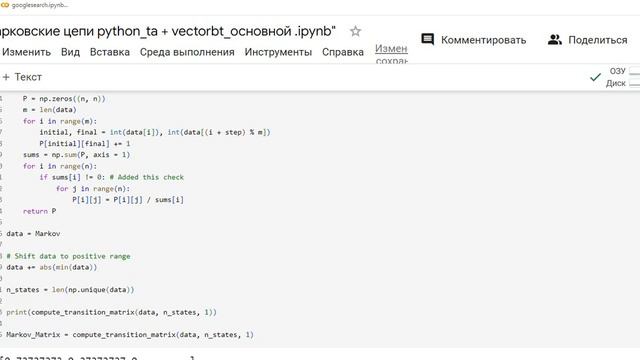
Task: Open the Изменить menu
Action: (26, 52)
